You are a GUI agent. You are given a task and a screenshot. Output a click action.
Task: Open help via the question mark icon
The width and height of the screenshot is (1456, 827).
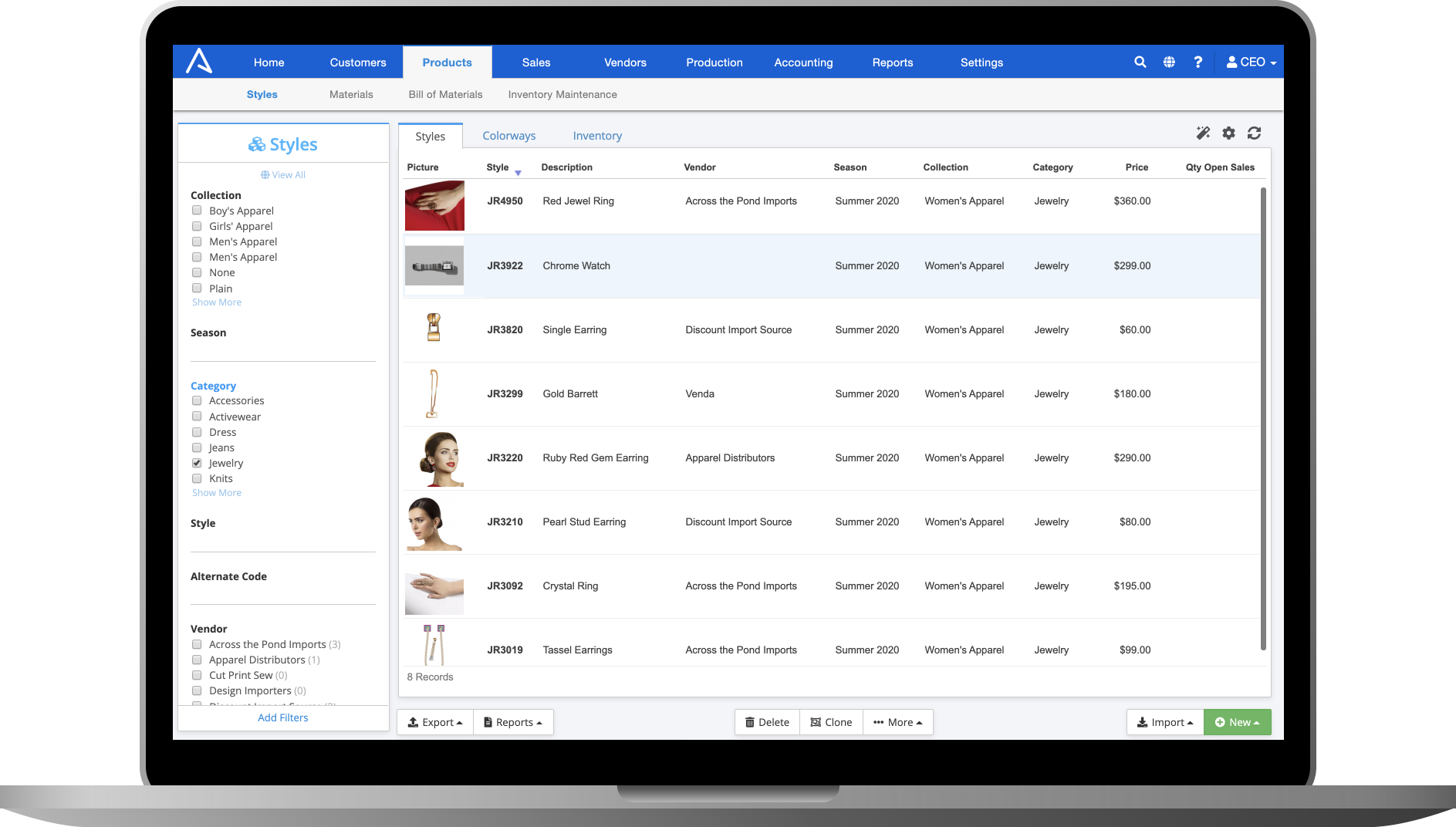pyautogui.click(x=1198, y=62)
